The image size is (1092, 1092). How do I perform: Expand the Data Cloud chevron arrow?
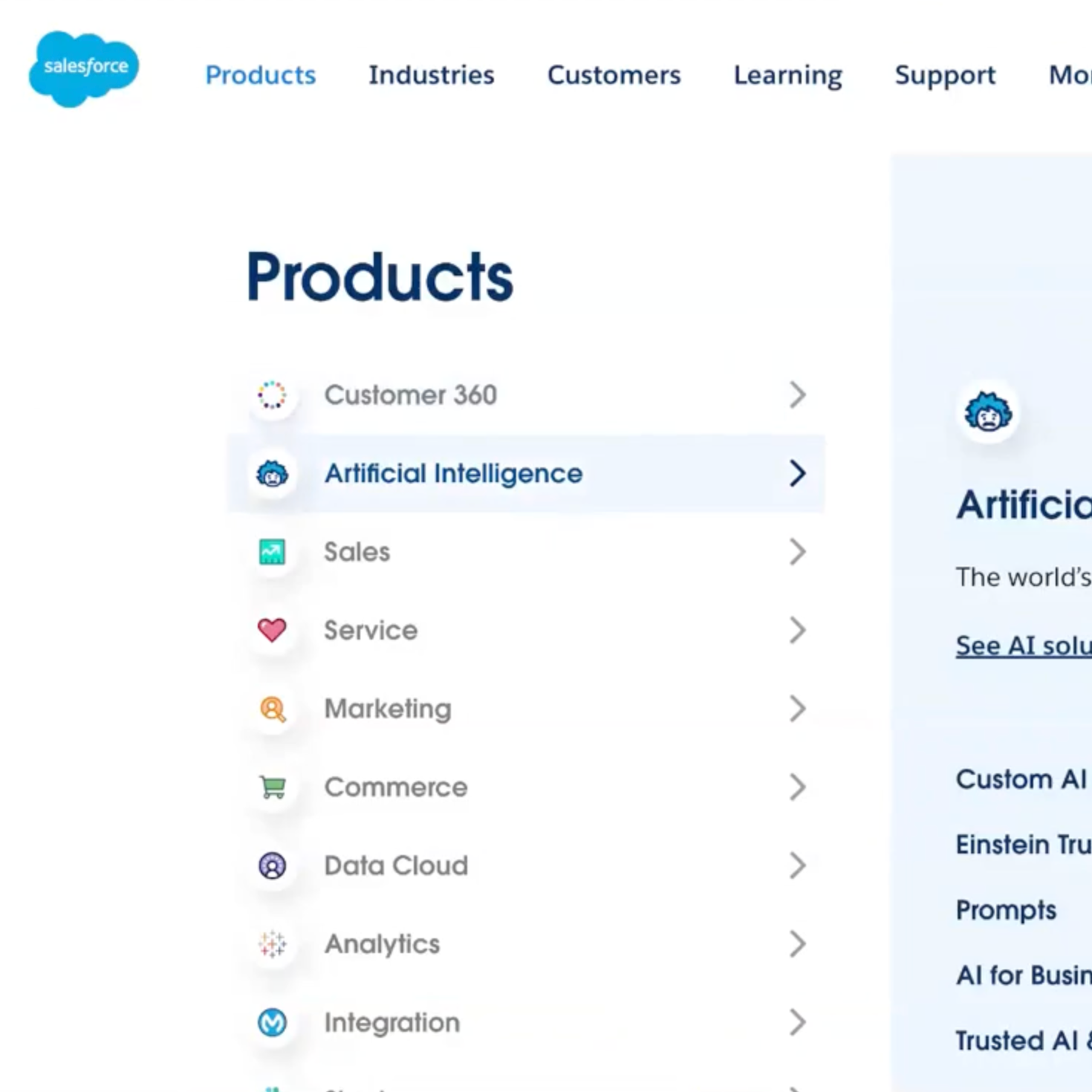797,865
